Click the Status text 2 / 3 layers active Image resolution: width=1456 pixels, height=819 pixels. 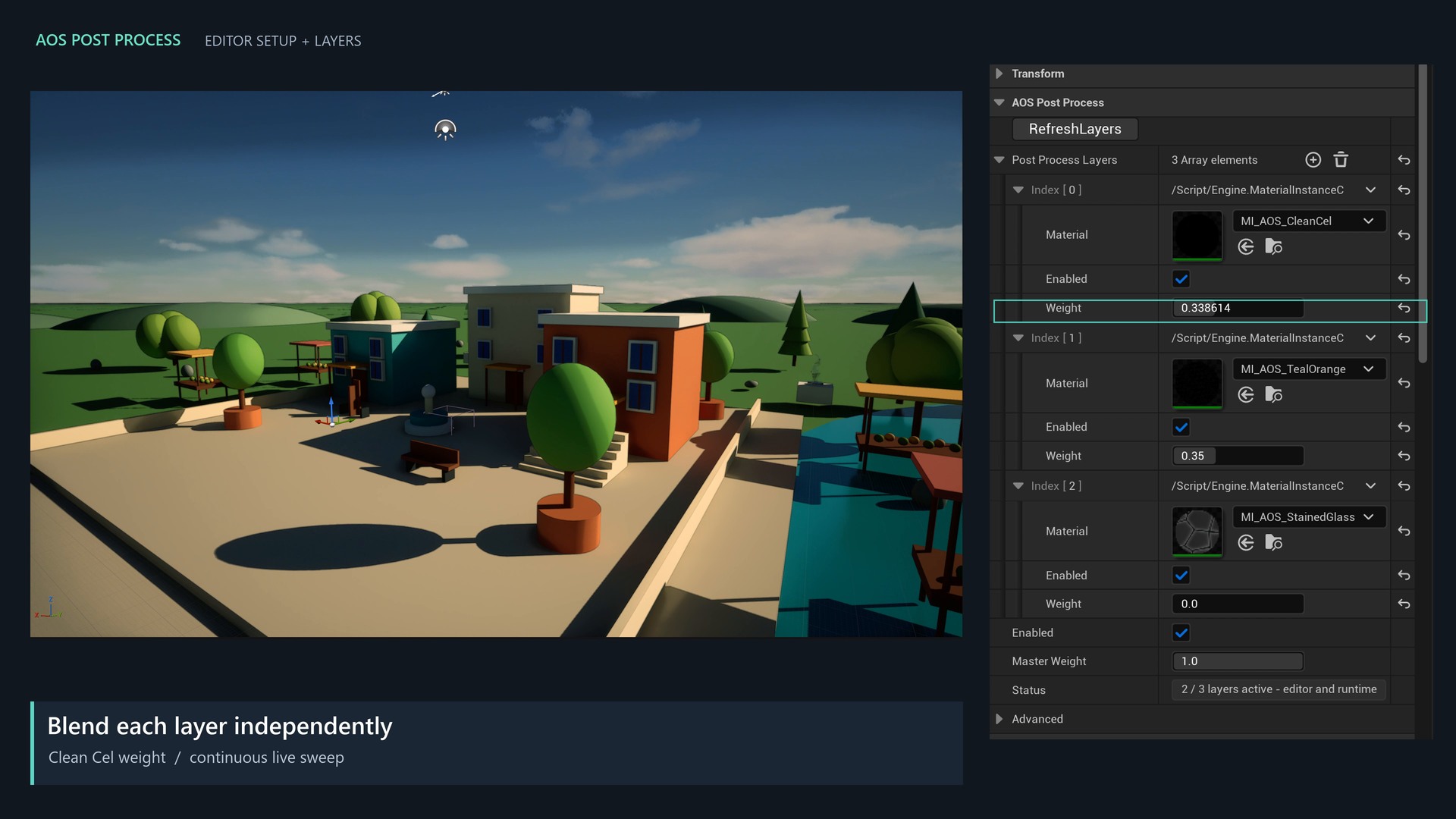[x=1279, y=689]
